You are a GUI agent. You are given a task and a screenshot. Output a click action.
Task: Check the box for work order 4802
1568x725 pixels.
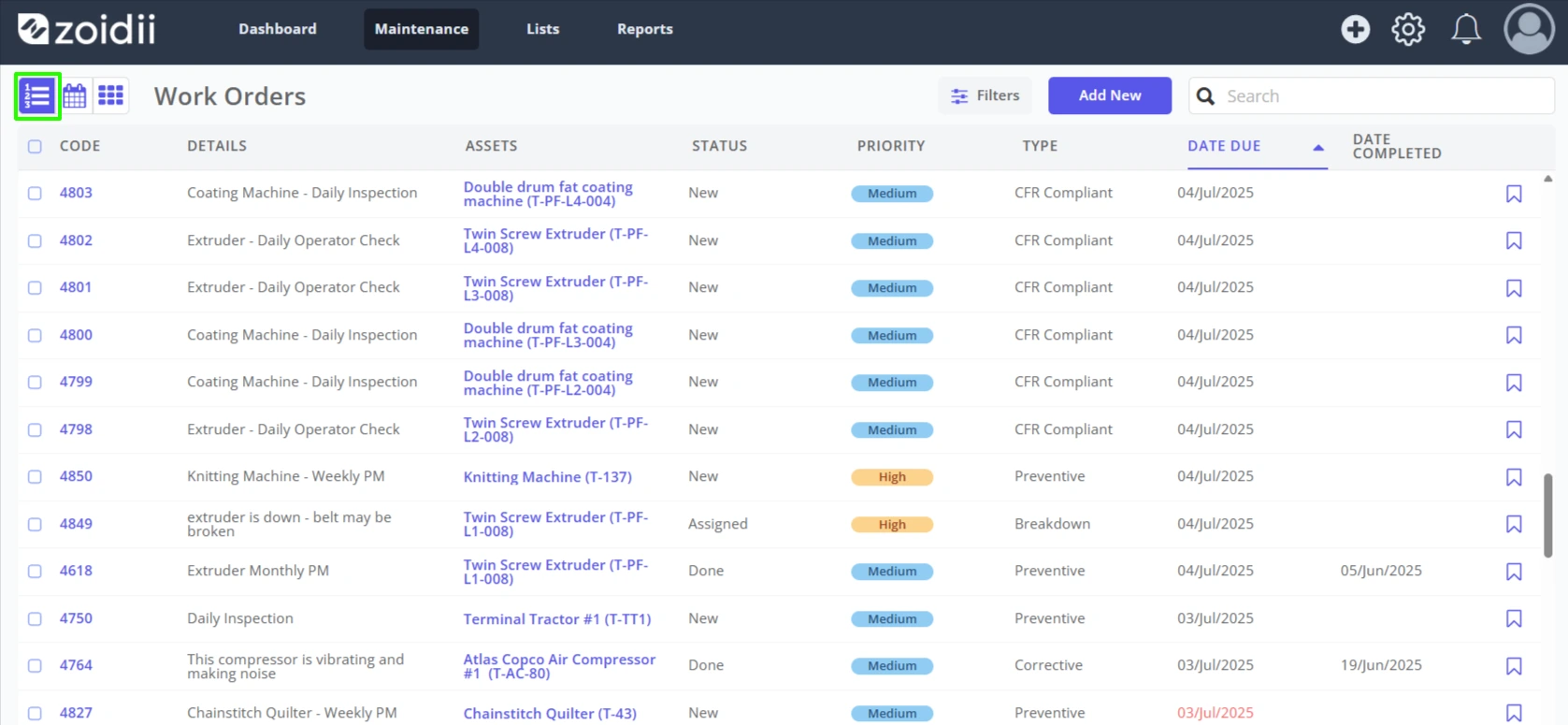click(x=35, y=240)
